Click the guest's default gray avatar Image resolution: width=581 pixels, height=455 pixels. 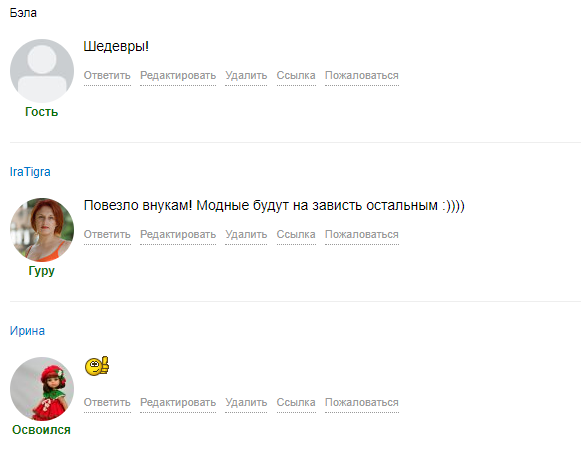[42, 71]
